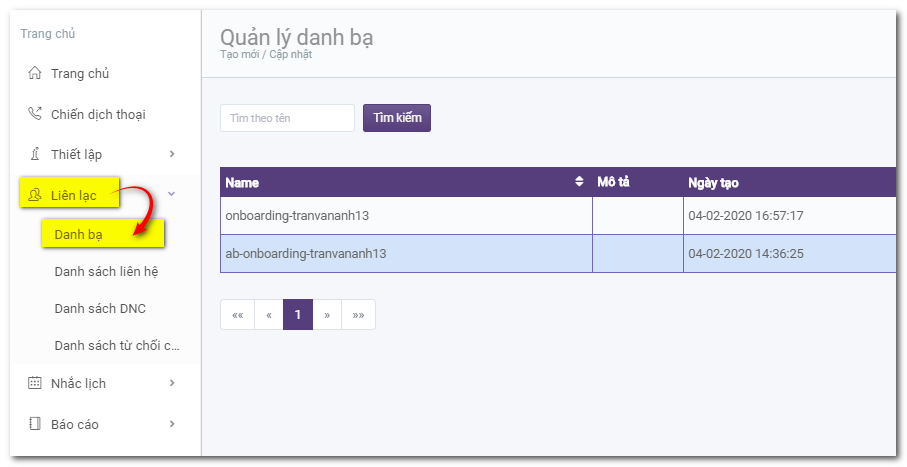The height and width of the screenshot is (467, 907).
Task: Open the Danh bạ submenu item
Action: click(x=78, y=235)
